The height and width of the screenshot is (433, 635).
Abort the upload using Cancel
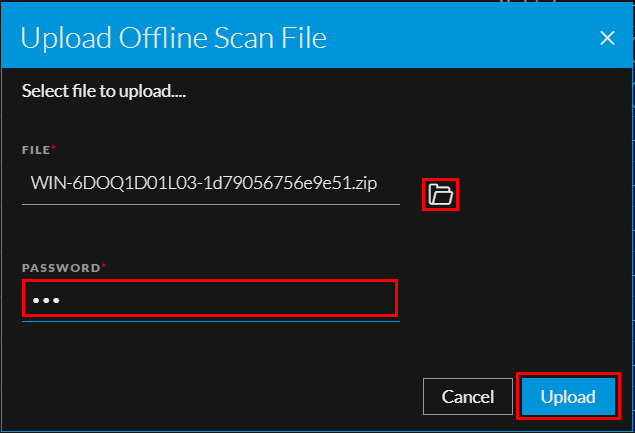(468, 397)
